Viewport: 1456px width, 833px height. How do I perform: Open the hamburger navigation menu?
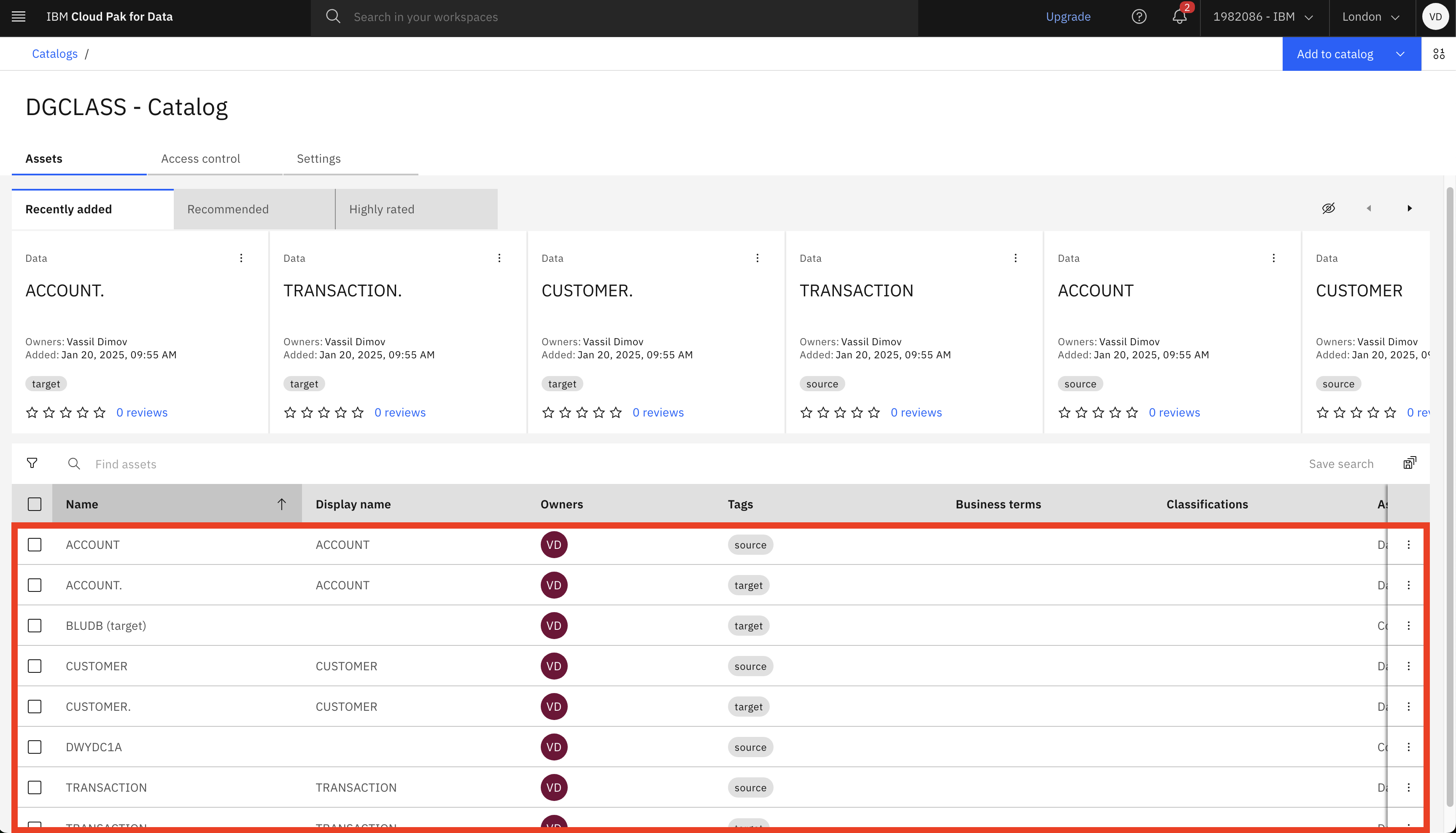pos(18,16)
